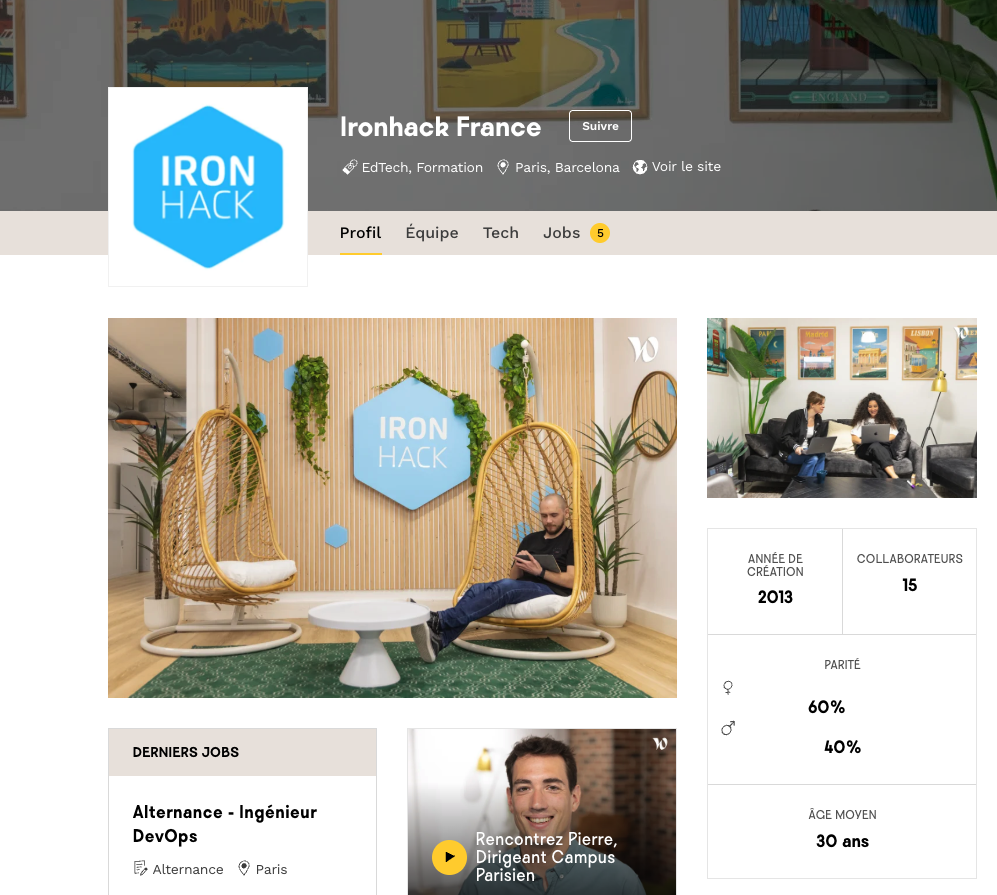This screenshot has height=895, width=997.
Task: Go to the Tech tab
Action: point(500,233)
